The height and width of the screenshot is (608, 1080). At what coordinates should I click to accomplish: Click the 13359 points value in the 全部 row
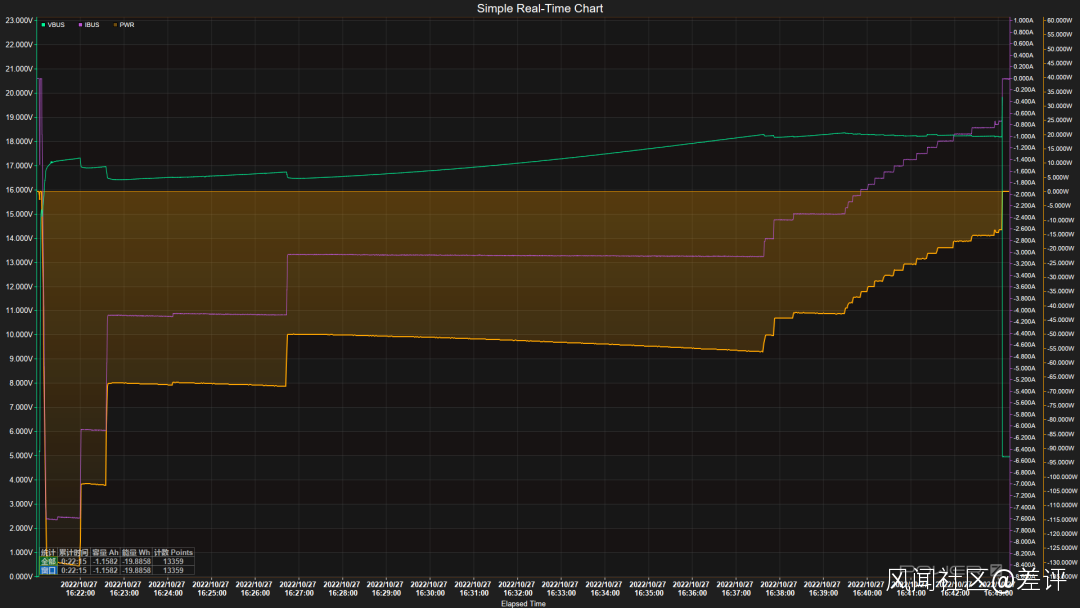(x=174, y=562)
